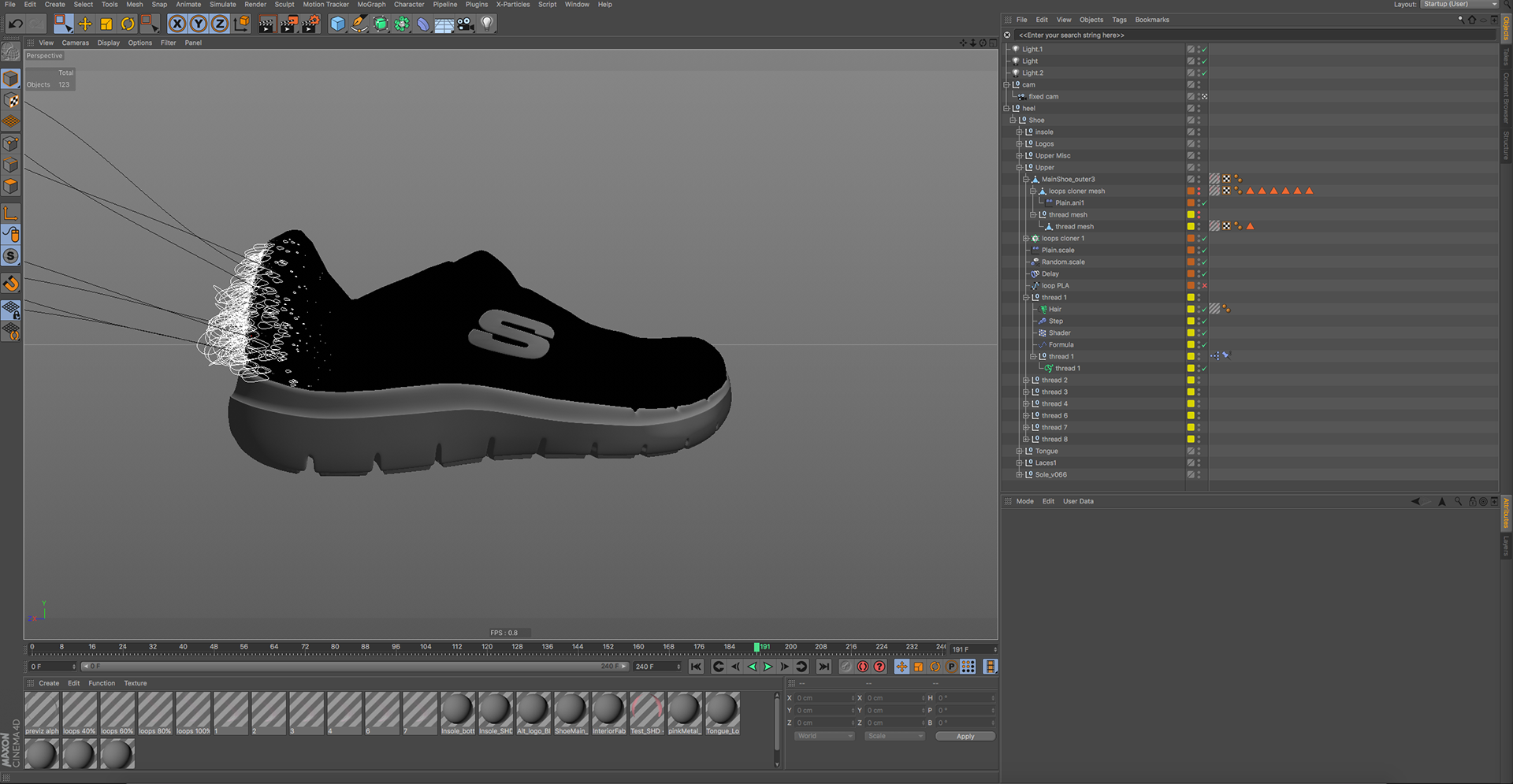The height and width of the screenshot is (784, 1513).
Task: Add a Floor environment object
Action: [444, 24]
